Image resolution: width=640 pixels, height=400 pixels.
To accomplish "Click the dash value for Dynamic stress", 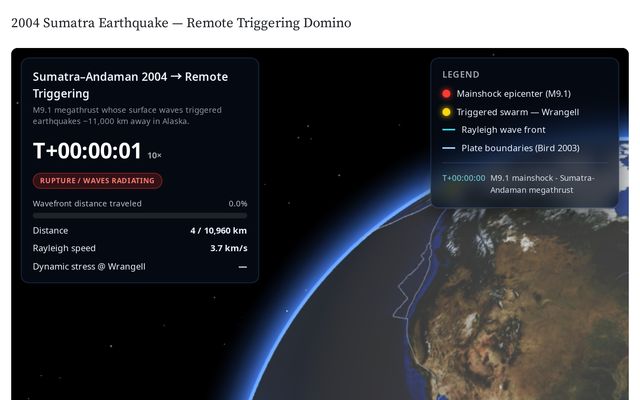I will coord(242,267).
